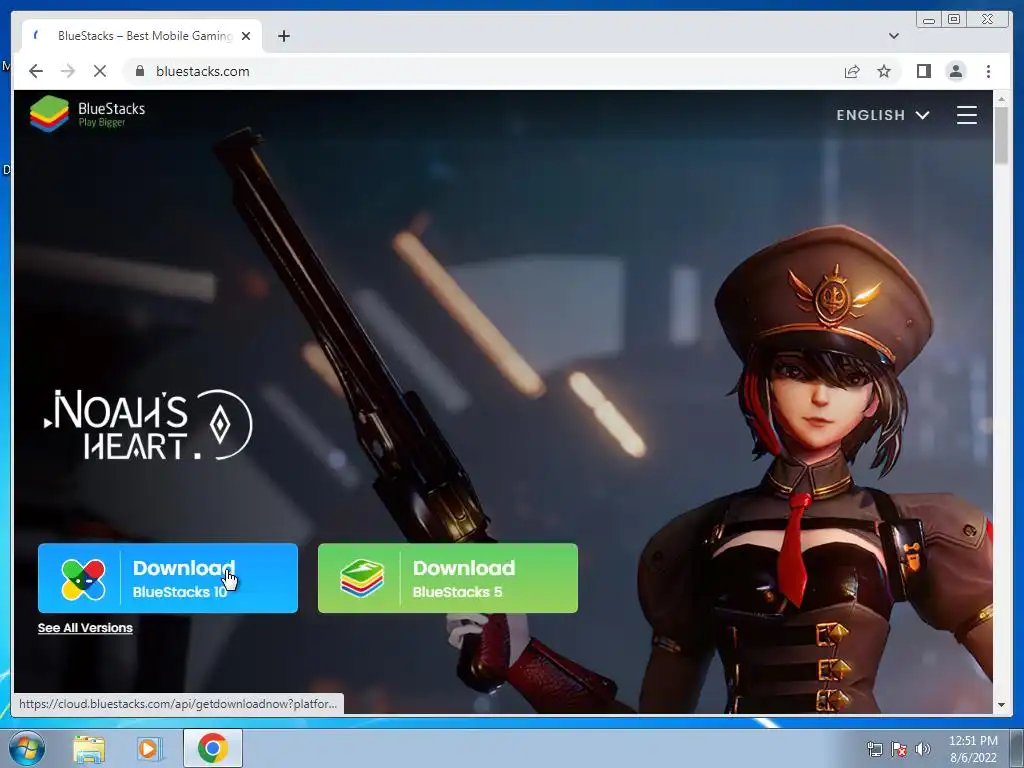Click the bluestacks.com address bar
This screenshot has width=1024, height=768.
481,71
